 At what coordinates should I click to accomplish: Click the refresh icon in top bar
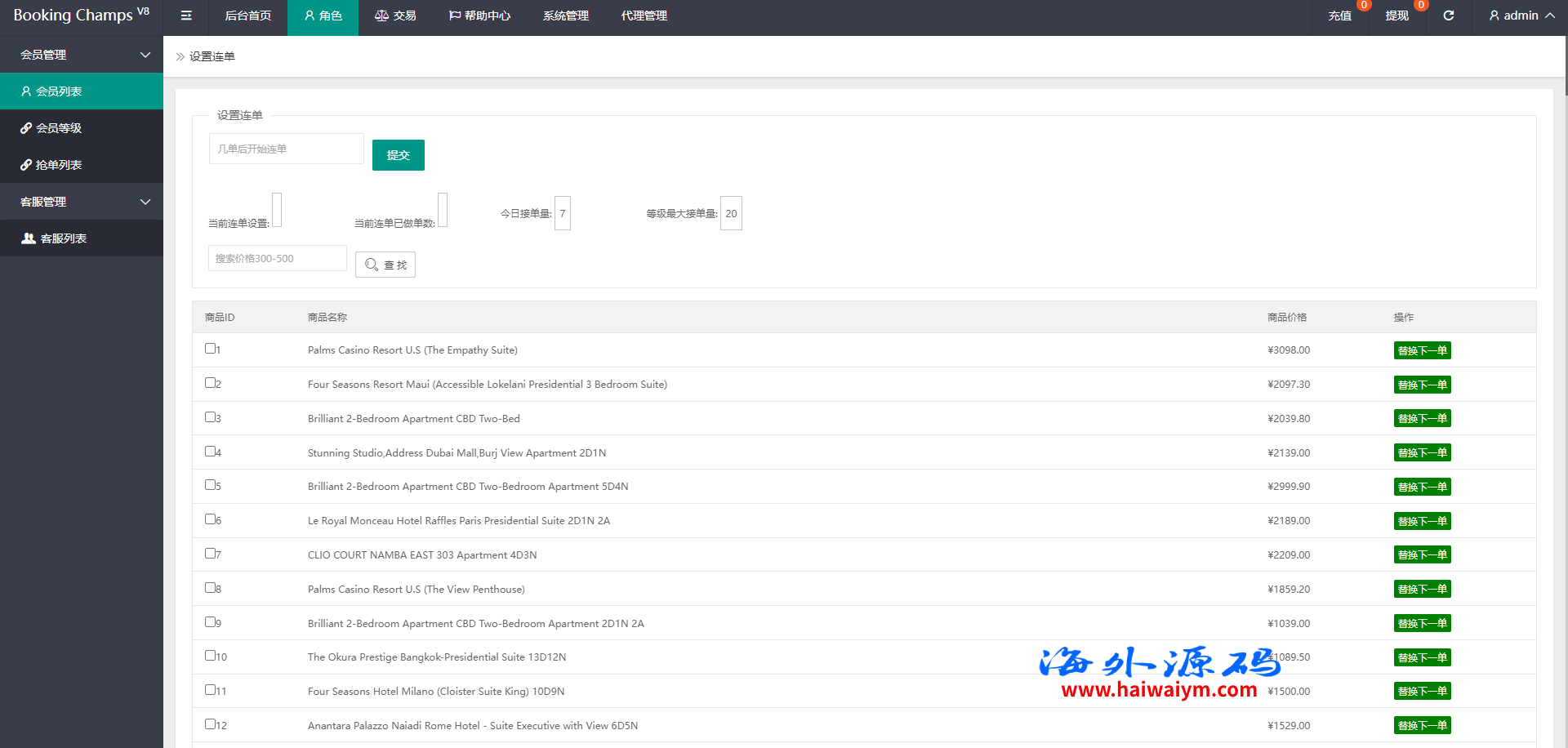(1448, 16)
